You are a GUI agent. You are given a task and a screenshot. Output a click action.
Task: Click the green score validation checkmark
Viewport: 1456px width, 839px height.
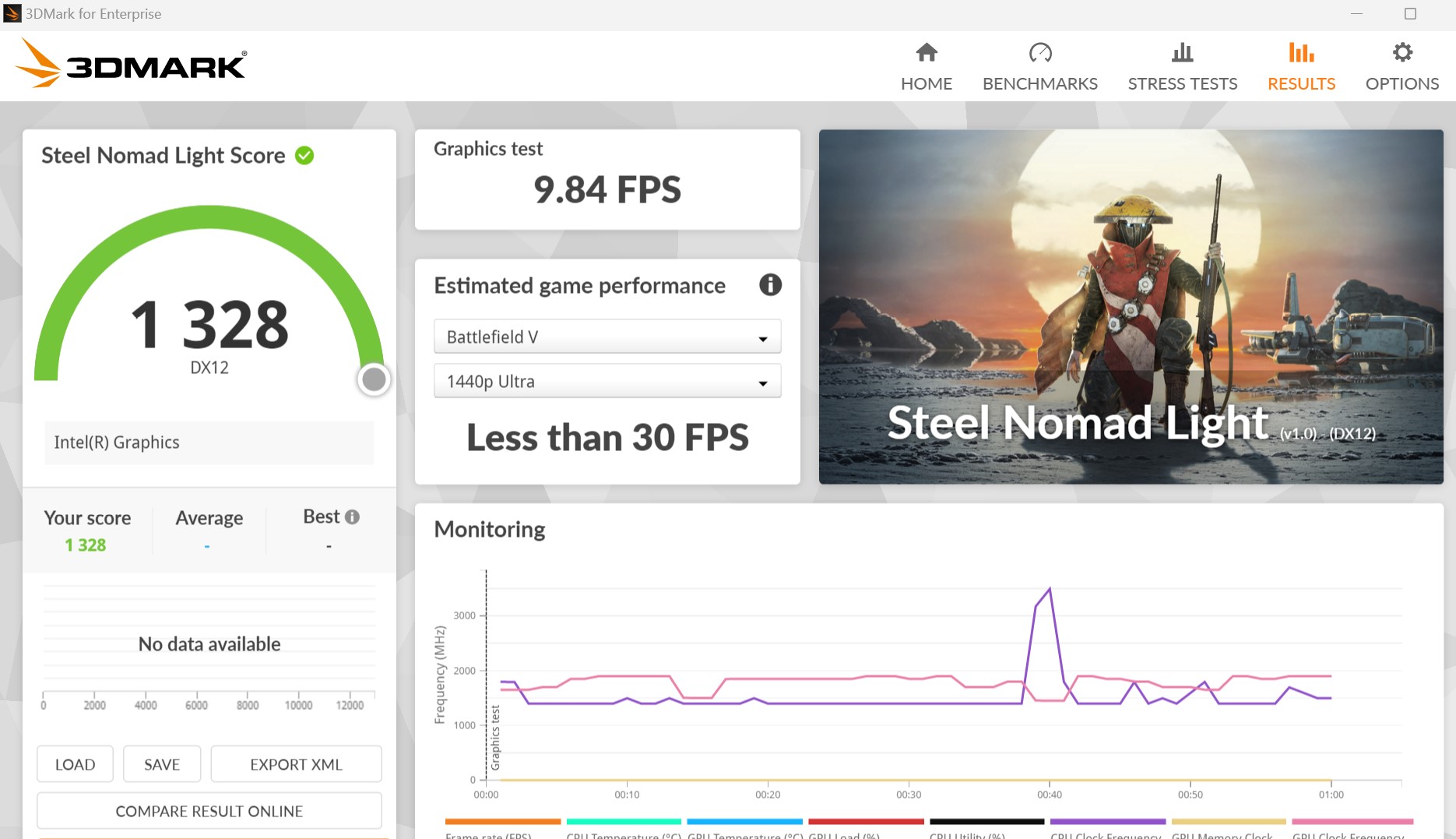pyautogui.click(x=304, y=156)
